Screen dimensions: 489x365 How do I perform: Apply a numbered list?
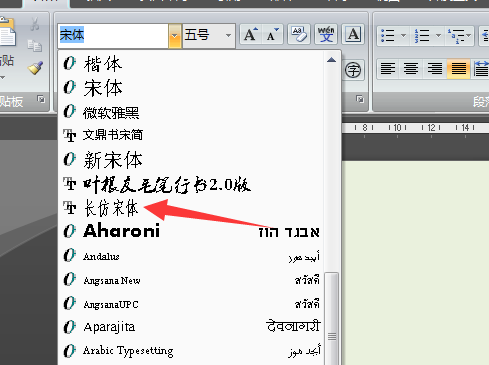tap(422, 35)
